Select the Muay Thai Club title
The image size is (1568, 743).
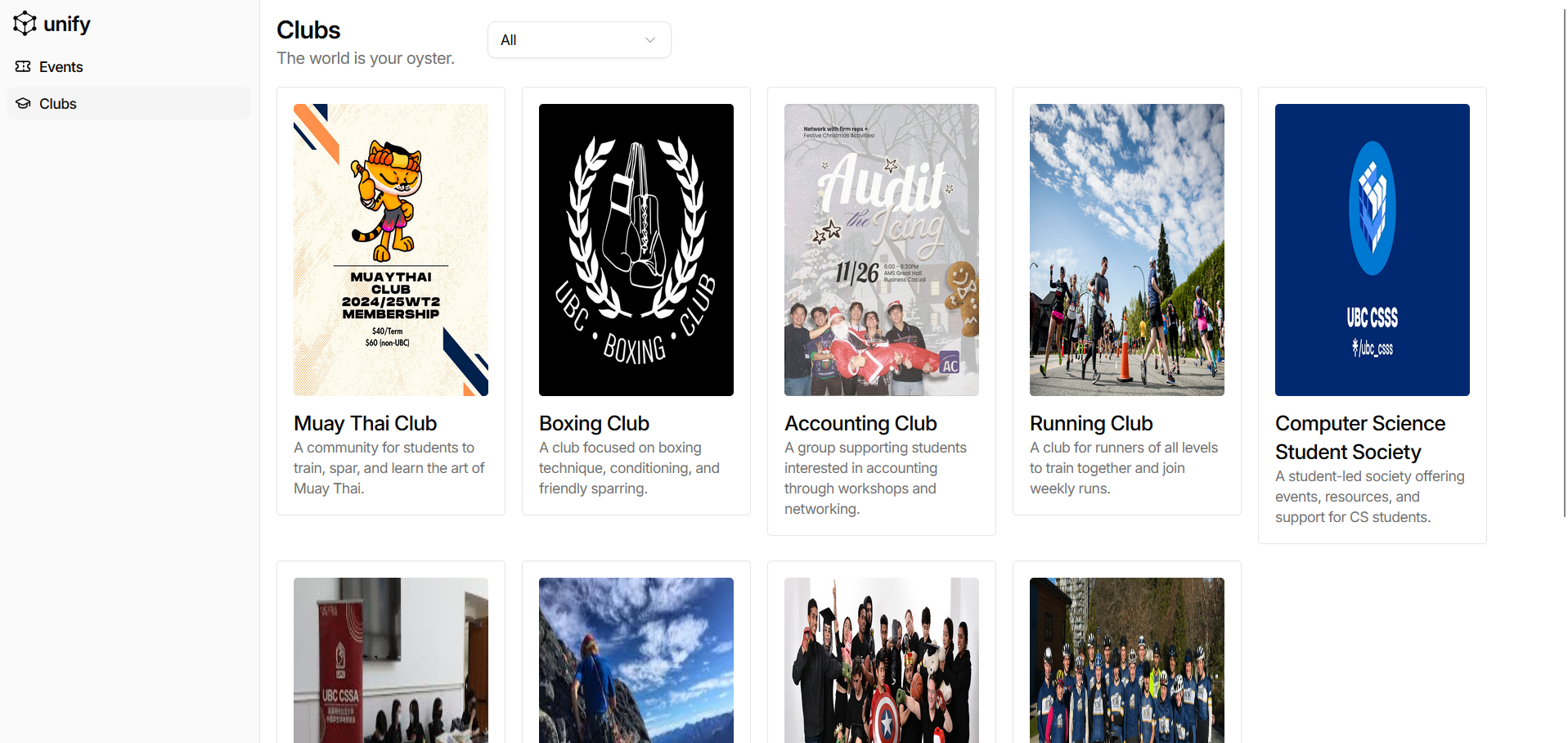coord(366,423)
